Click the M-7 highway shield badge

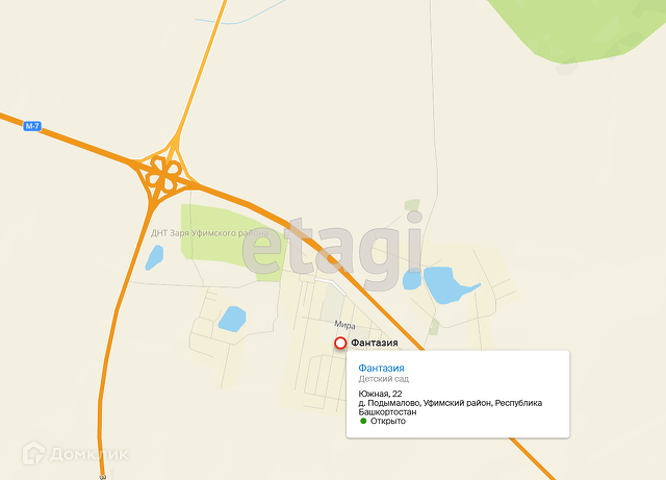coord(32,126)
